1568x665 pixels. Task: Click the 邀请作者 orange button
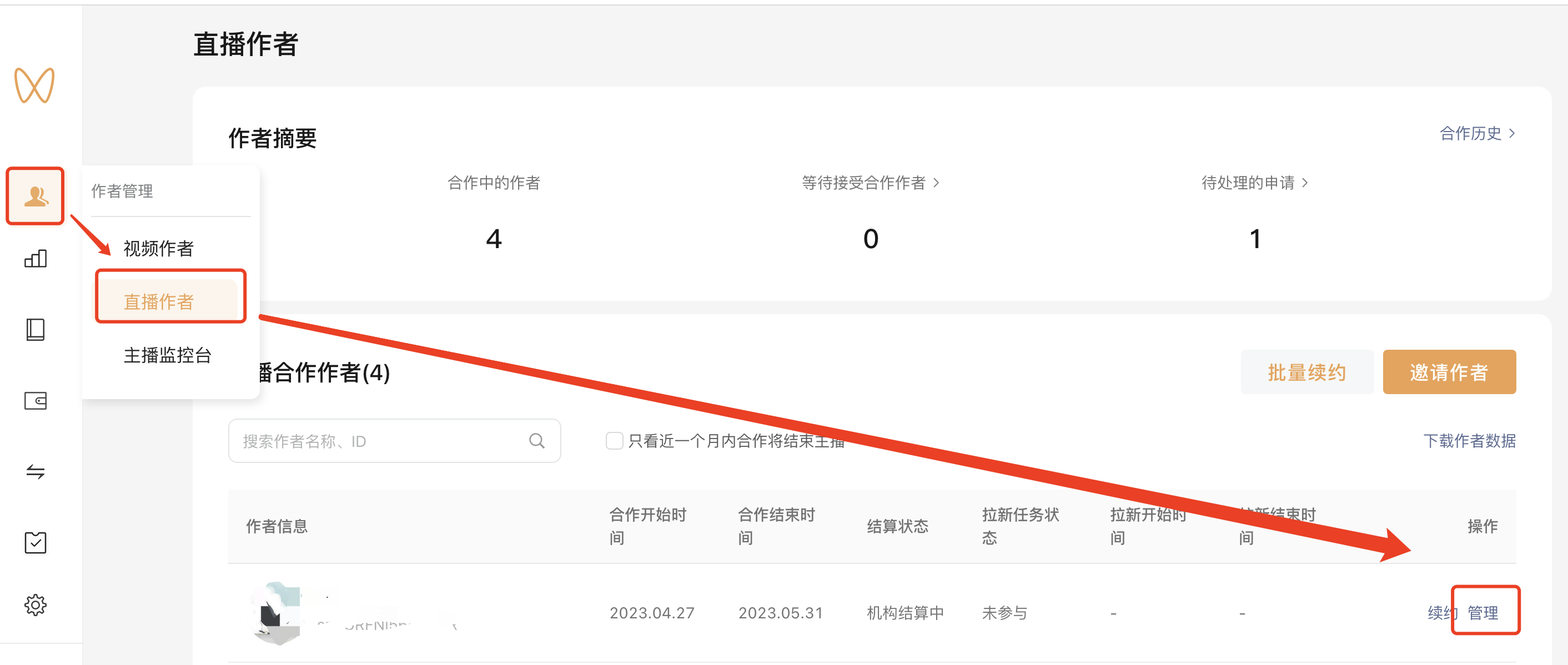coord(1449,372)
